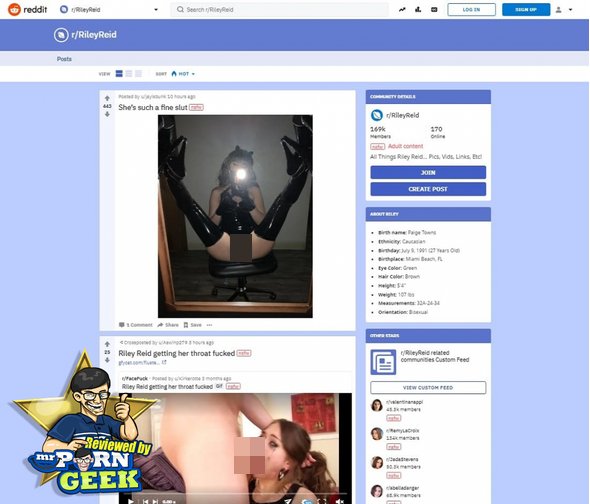Select the classic view layout icon
The height and width of the screenshot is (504, 590).
(x=129, y=73)
